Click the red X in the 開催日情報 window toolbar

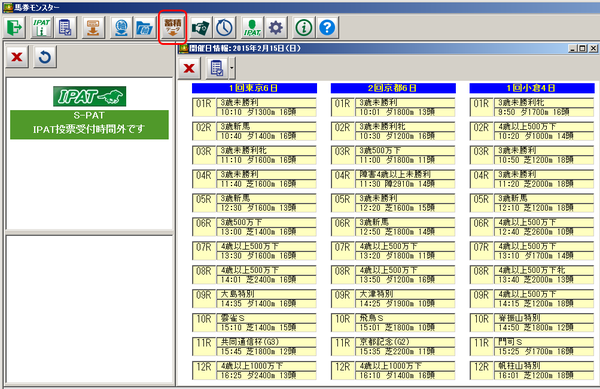click(189, 68)
